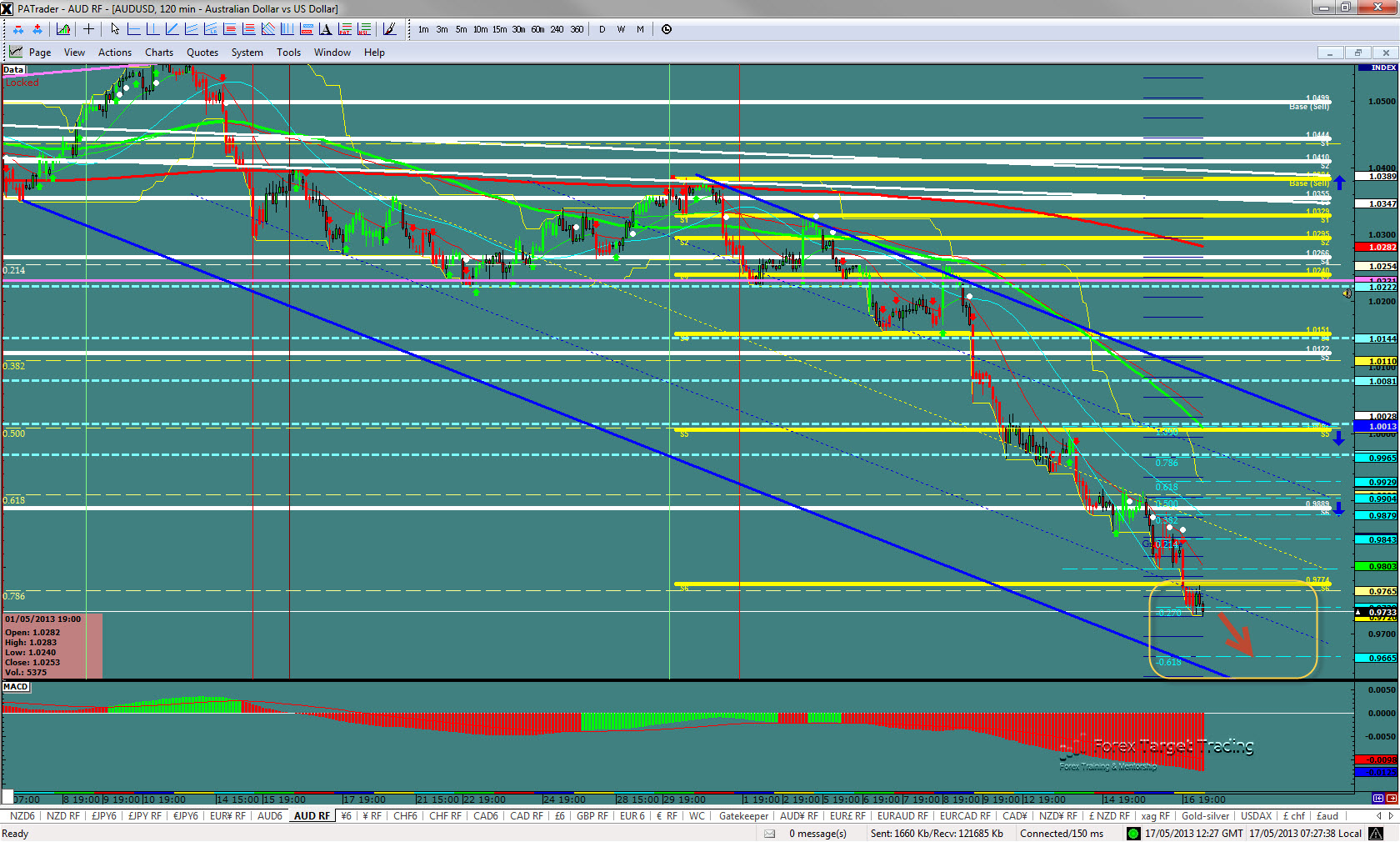The width and height of the screenshot is (1400, 842).
Task: Select the vertical line drawing tool
Action: point(152,29)
